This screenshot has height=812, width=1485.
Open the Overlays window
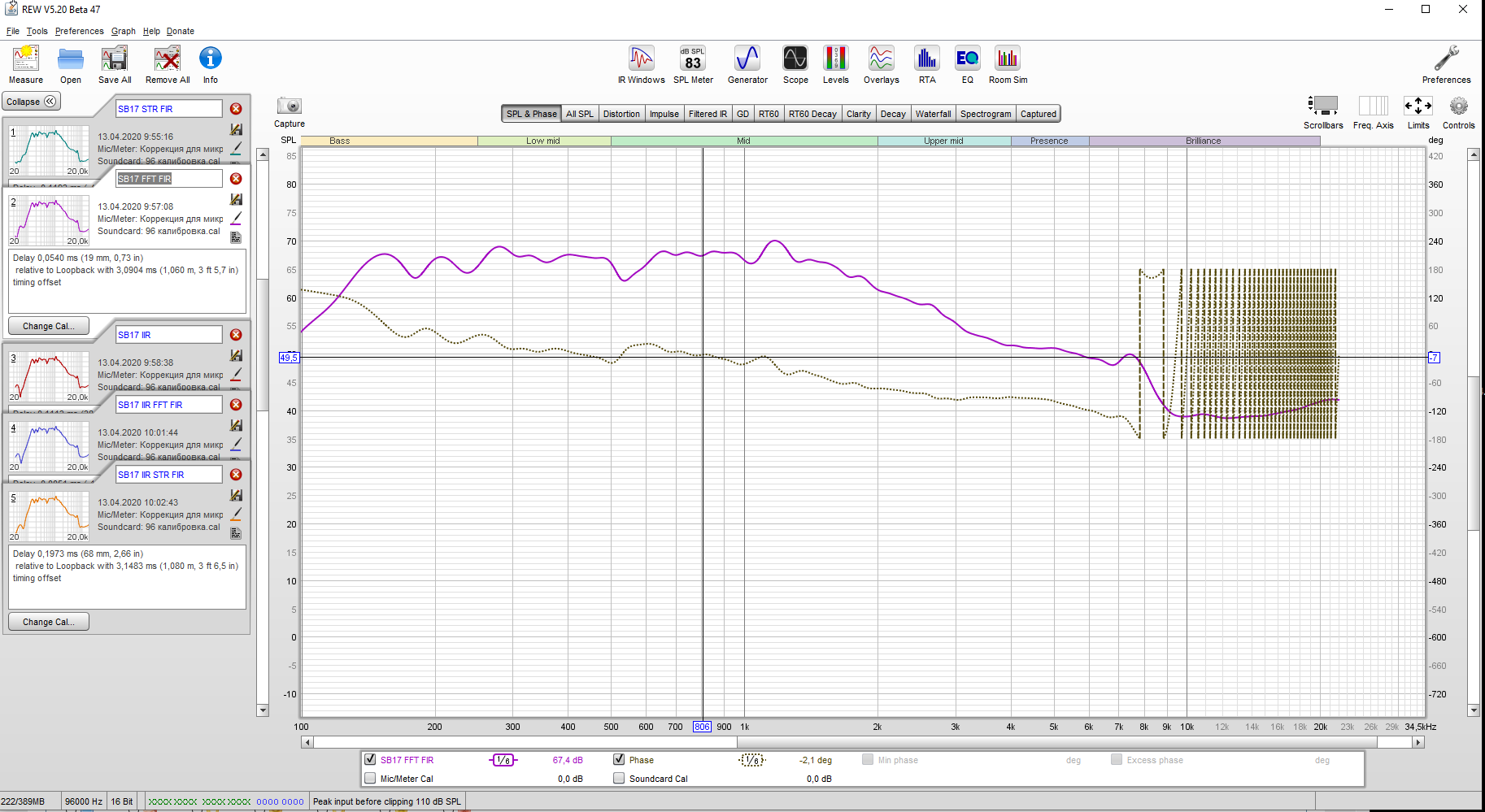pyautogui.click(x=882, y=64)
